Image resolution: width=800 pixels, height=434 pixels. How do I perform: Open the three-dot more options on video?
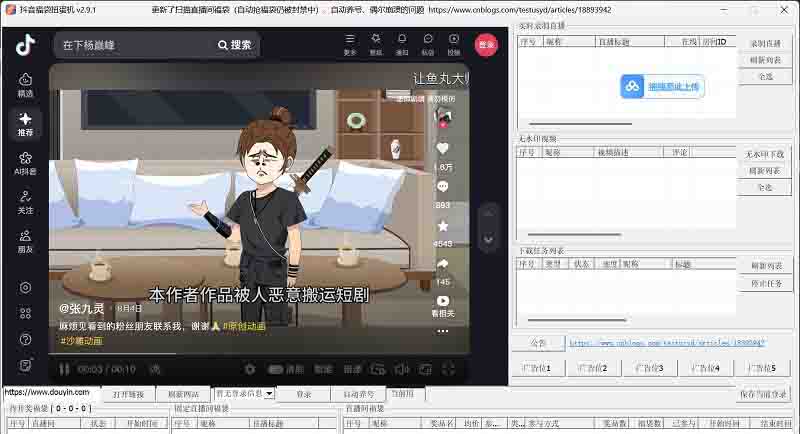[442, 331]
